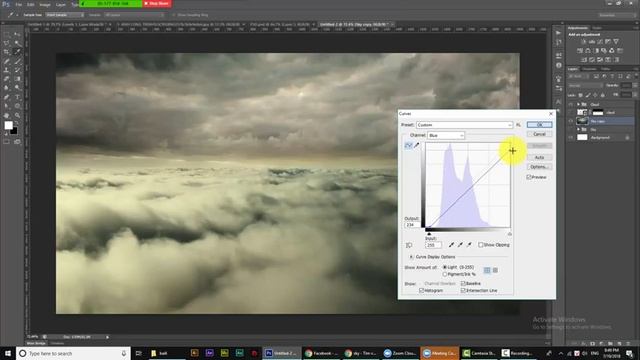Viewport: 640px width, 360px height.
Task: Select the Eraser tool
Action: 7,79
